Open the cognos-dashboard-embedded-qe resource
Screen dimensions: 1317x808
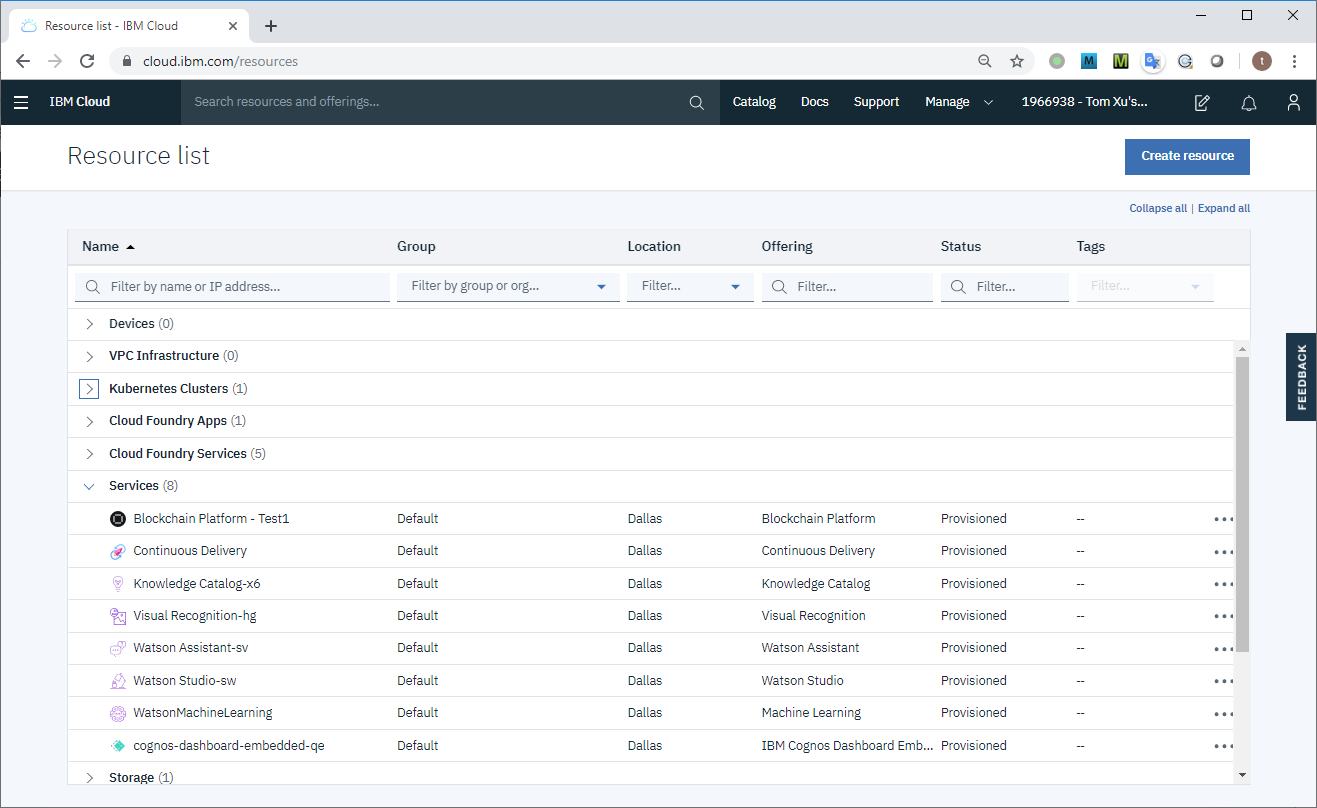pyautogui.click(x=229, y=746)
